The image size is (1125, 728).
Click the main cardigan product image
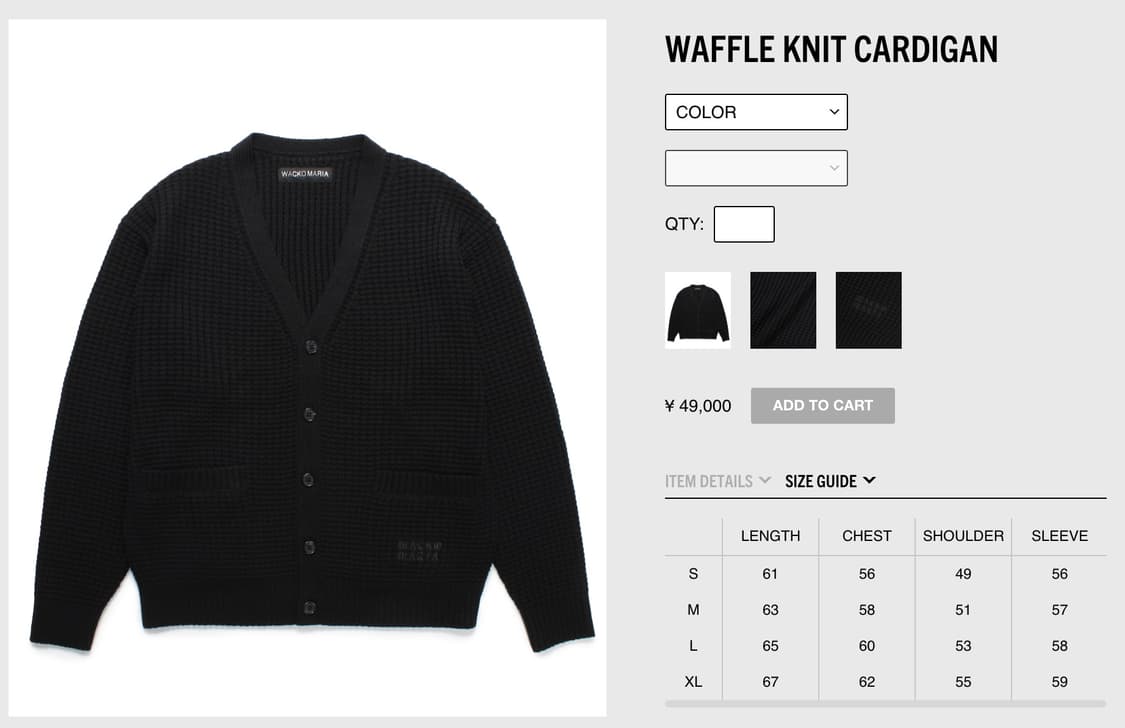point(307,368)
